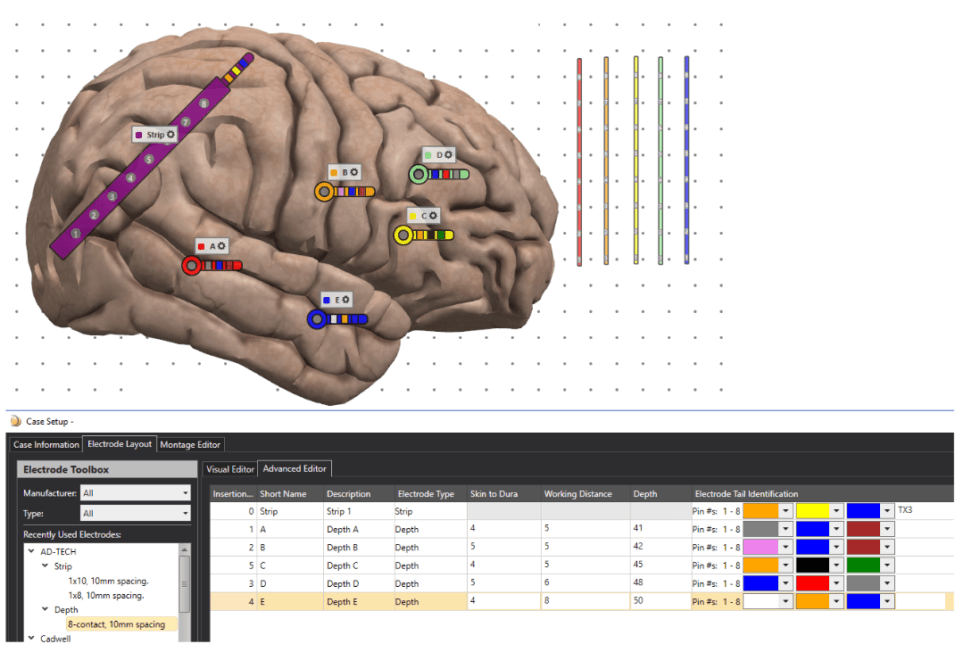The image size is (980, 652).
Task: Open the Case Information tab
Action: (46, 444)
